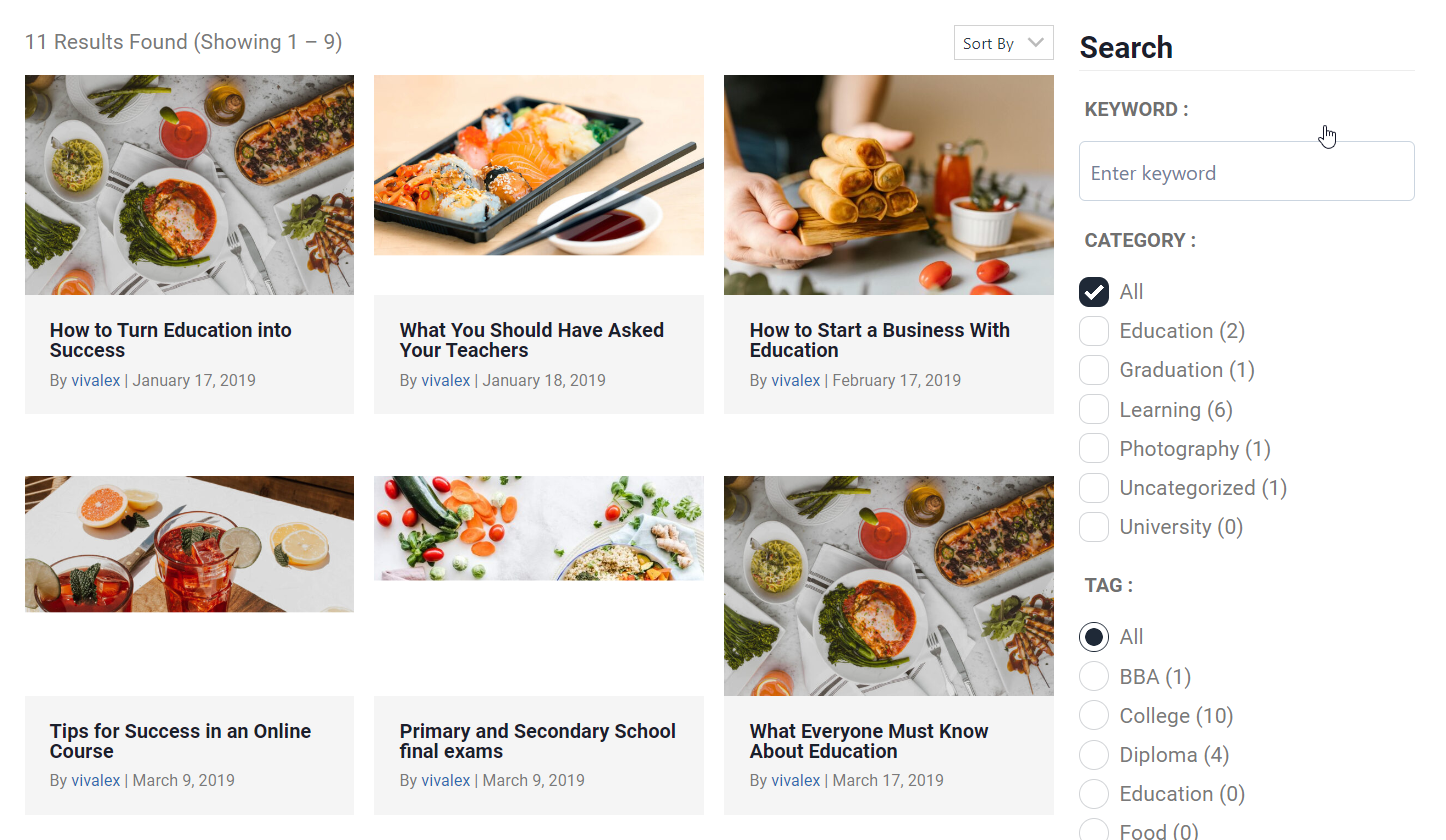Tick the University (0) category checkbox

pyautogui.click(x=1094, y=527)
